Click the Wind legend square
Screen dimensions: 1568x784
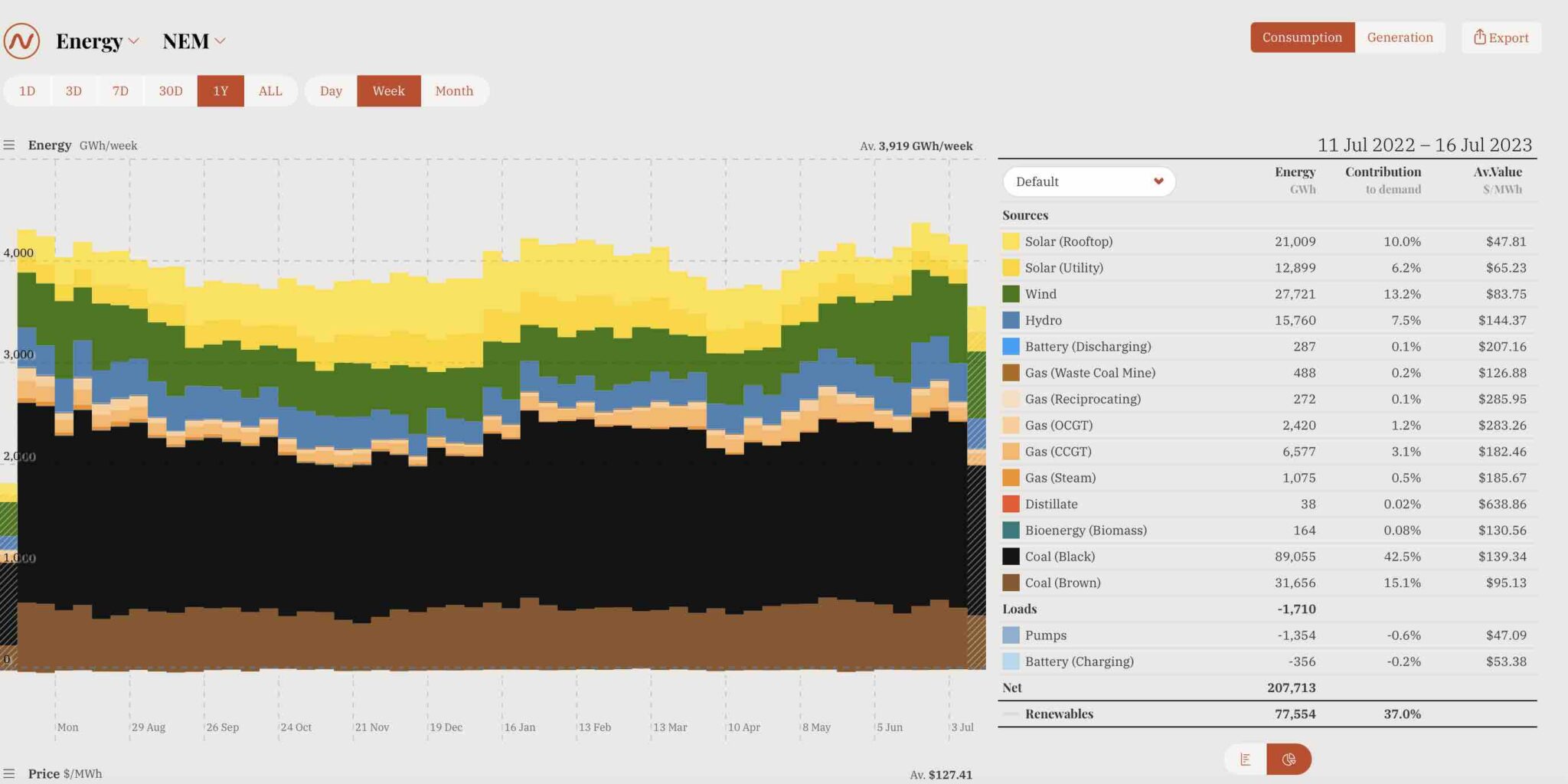click(1011, 293)
